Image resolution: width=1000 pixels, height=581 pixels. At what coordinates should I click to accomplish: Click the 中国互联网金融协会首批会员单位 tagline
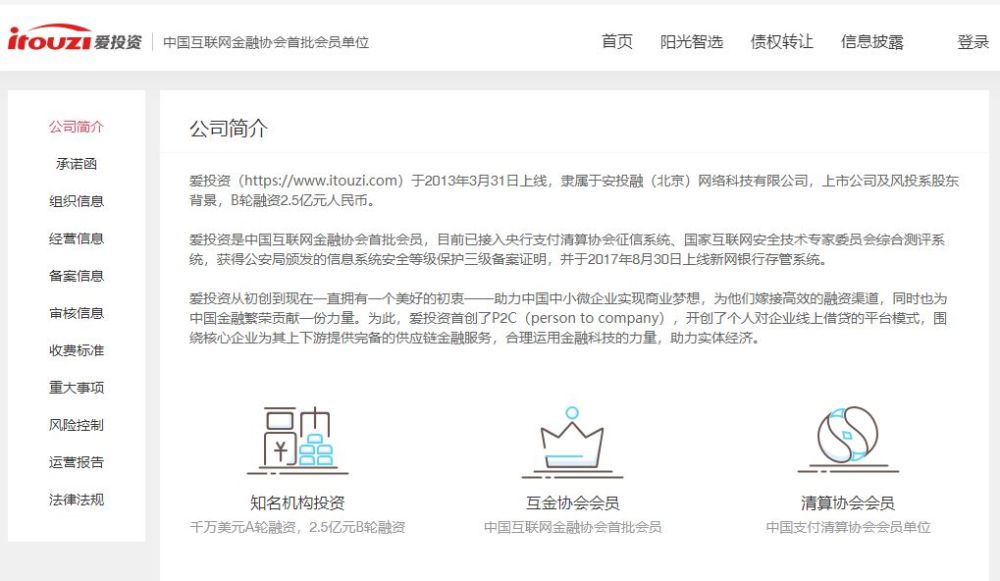click(266, 43)
